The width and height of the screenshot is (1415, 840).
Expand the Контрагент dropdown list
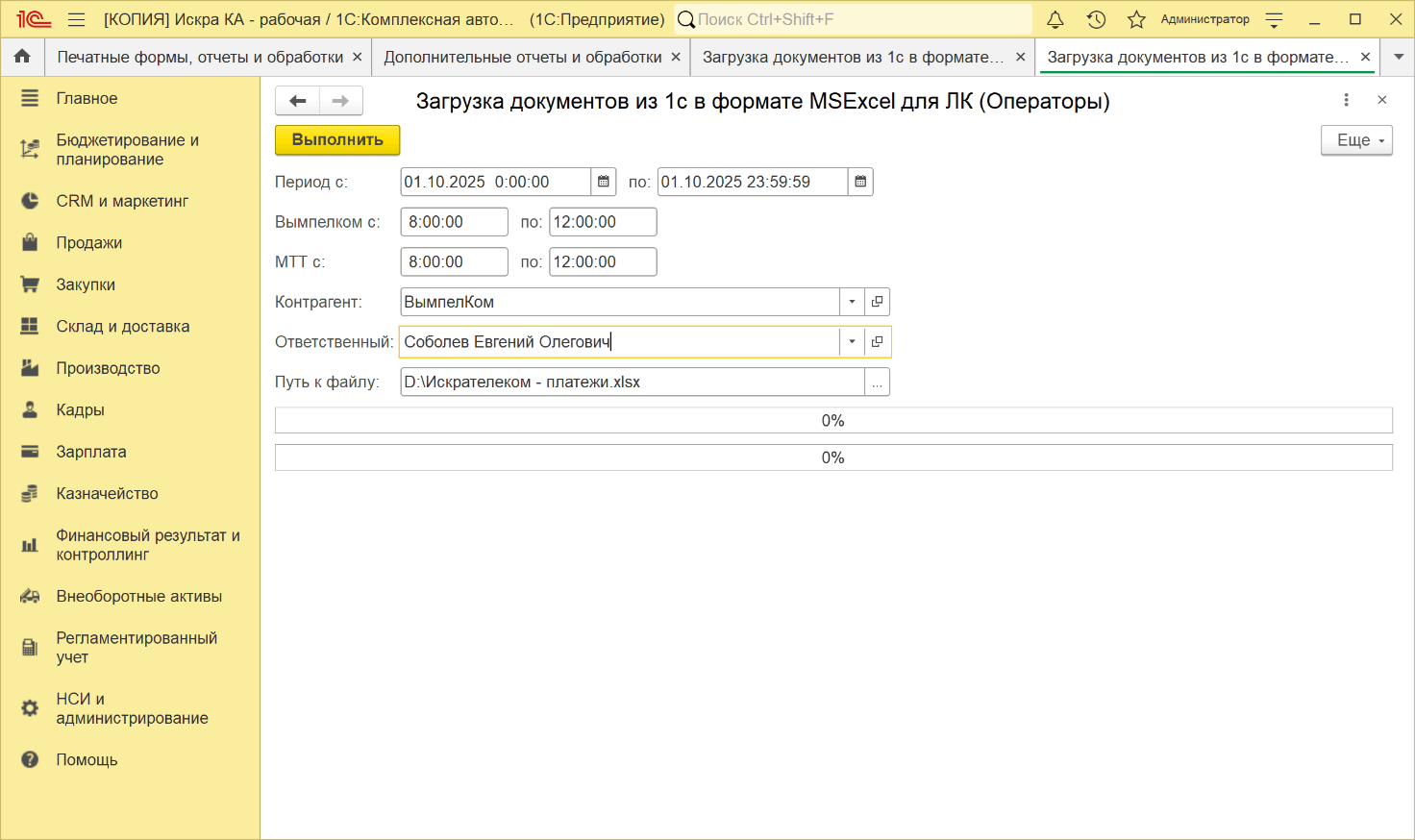tap(852, 302)
